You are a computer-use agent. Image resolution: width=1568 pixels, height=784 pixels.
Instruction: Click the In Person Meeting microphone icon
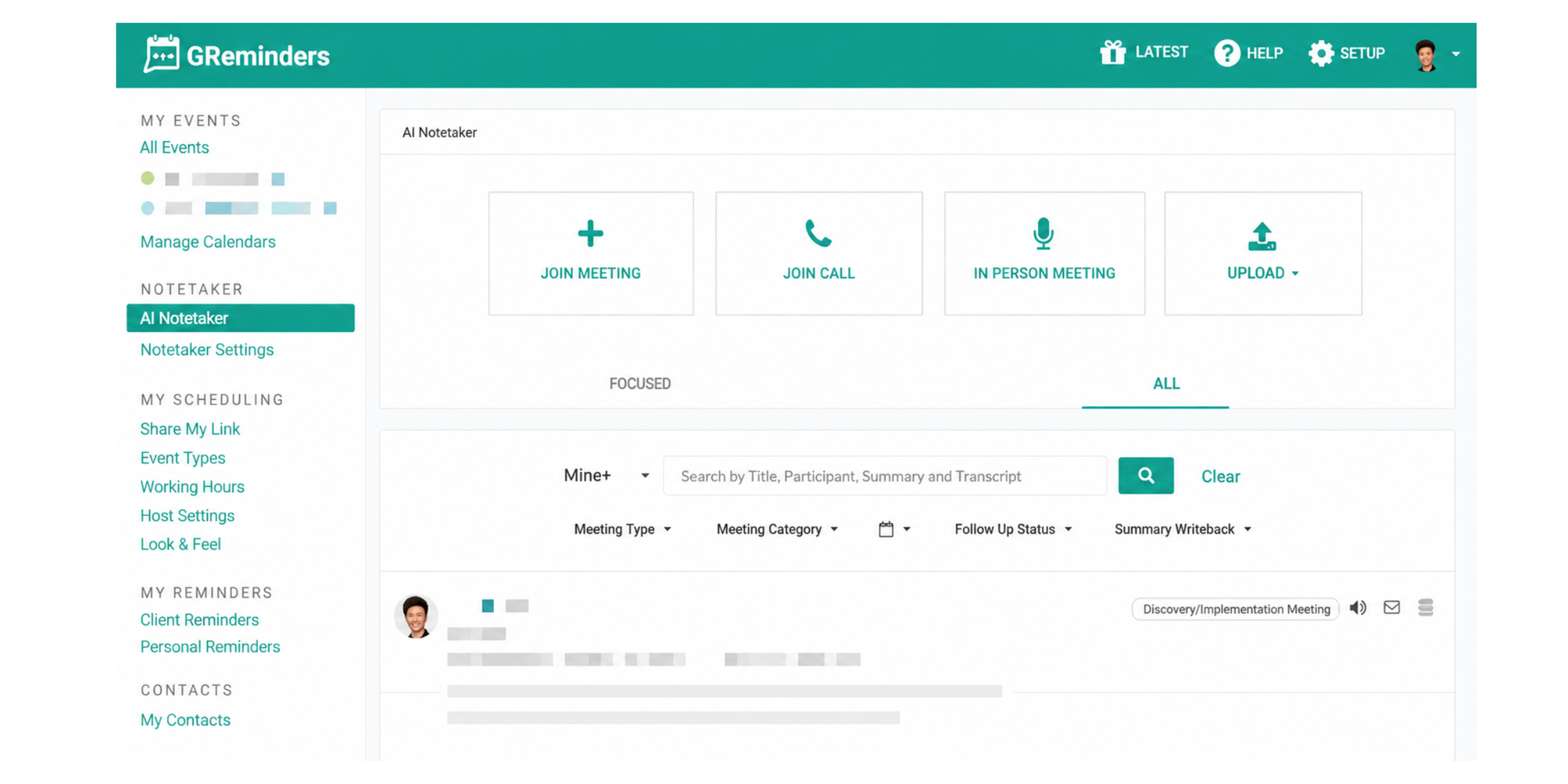click(1044, 234)
